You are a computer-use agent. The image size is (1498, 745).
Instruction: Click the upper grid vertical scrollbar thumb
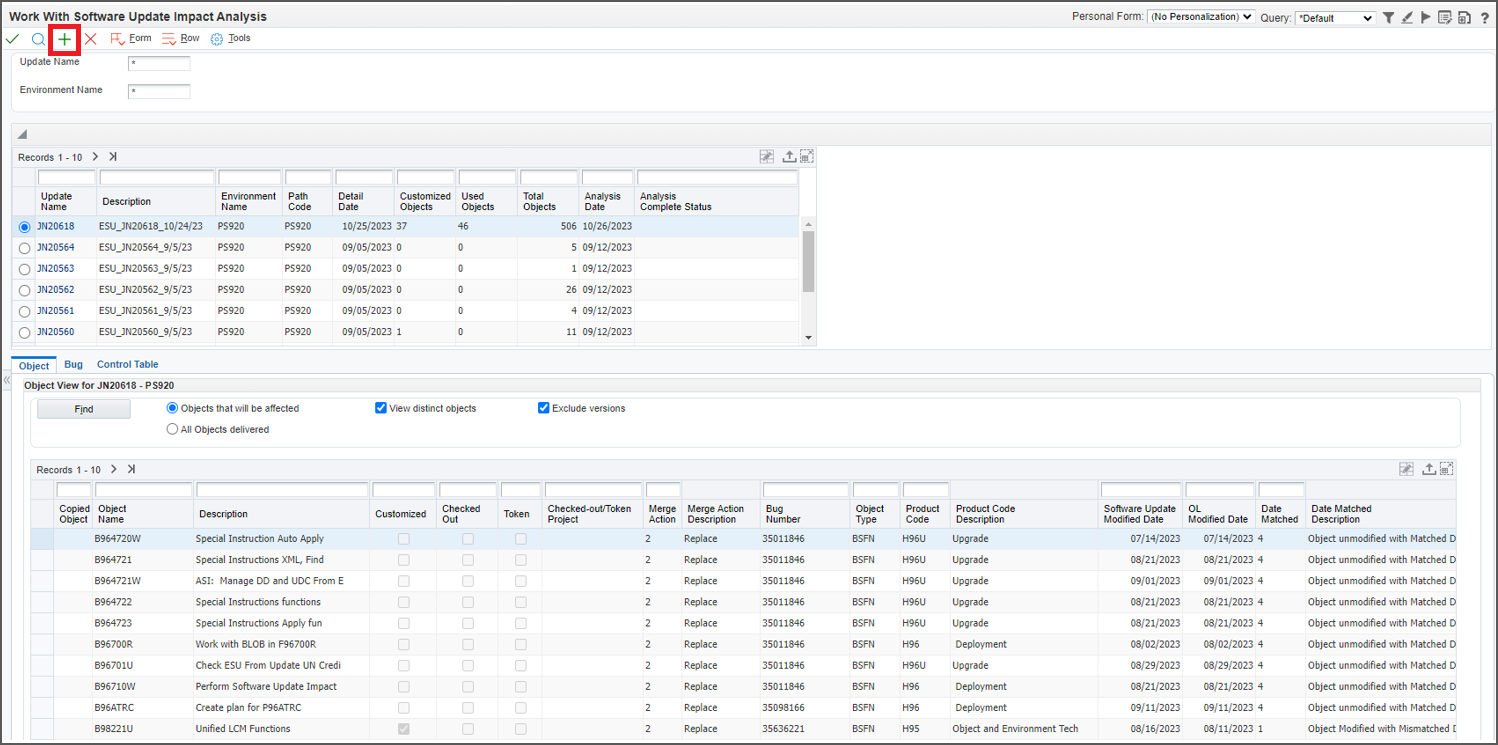(808, 262)
